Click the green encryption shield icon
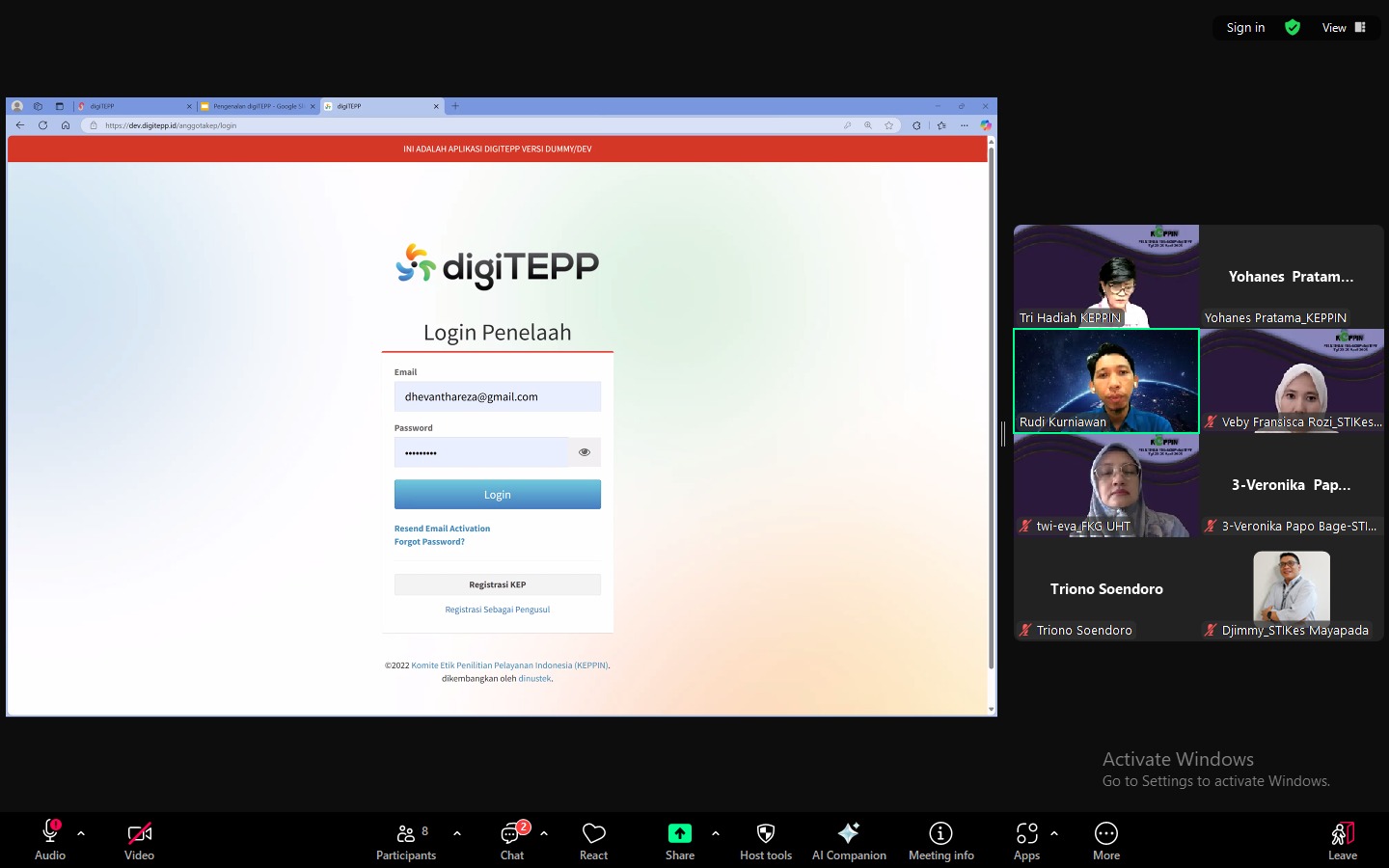The image size is (1389, 868). tap(1293, 27)
